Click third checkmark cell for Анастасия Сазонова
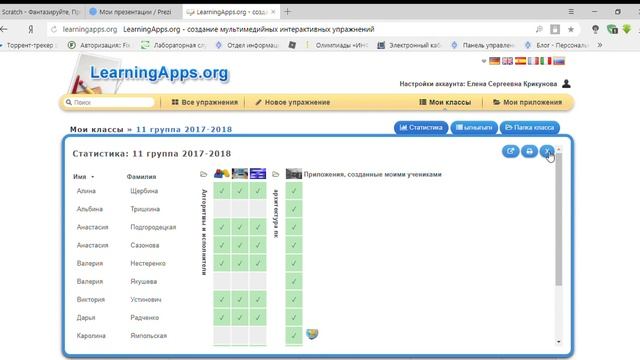Image resolution: width=640 pixels, height=360 pixels. click(258, 245)
